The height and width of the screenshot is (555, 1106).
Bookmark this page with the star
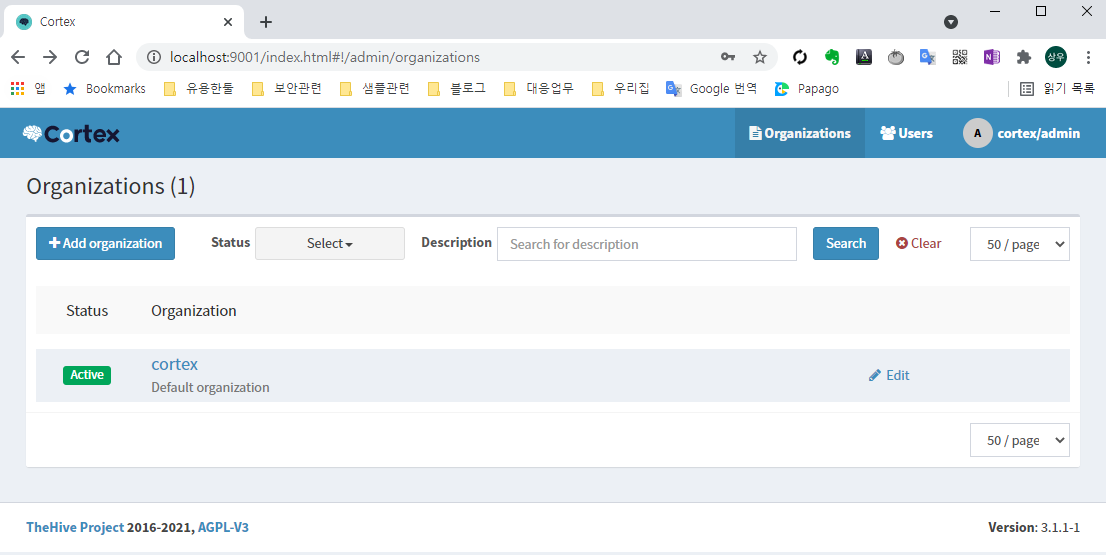(760, 57)
